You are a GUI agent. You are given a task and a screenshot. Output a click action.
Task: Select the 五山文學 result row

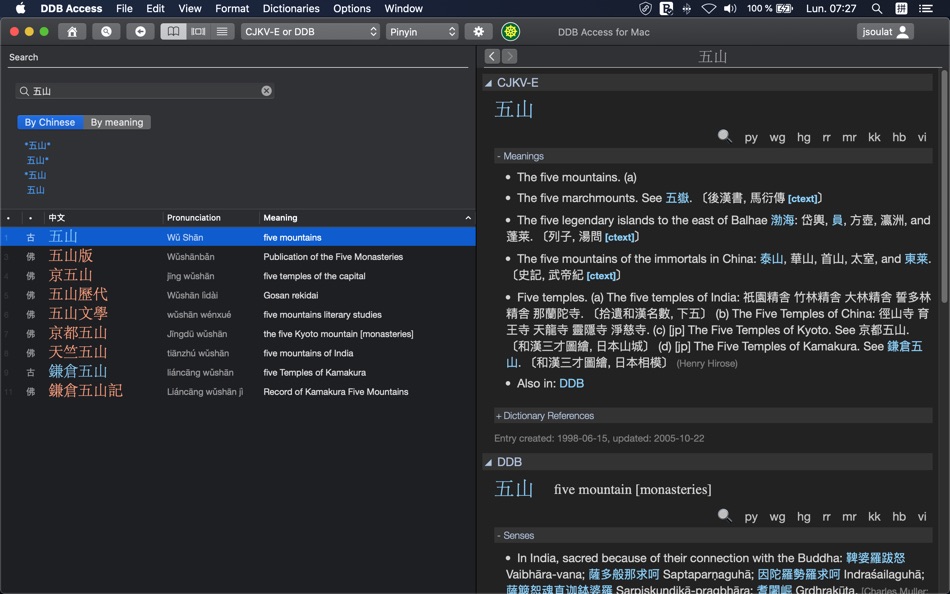click(238, 315)
